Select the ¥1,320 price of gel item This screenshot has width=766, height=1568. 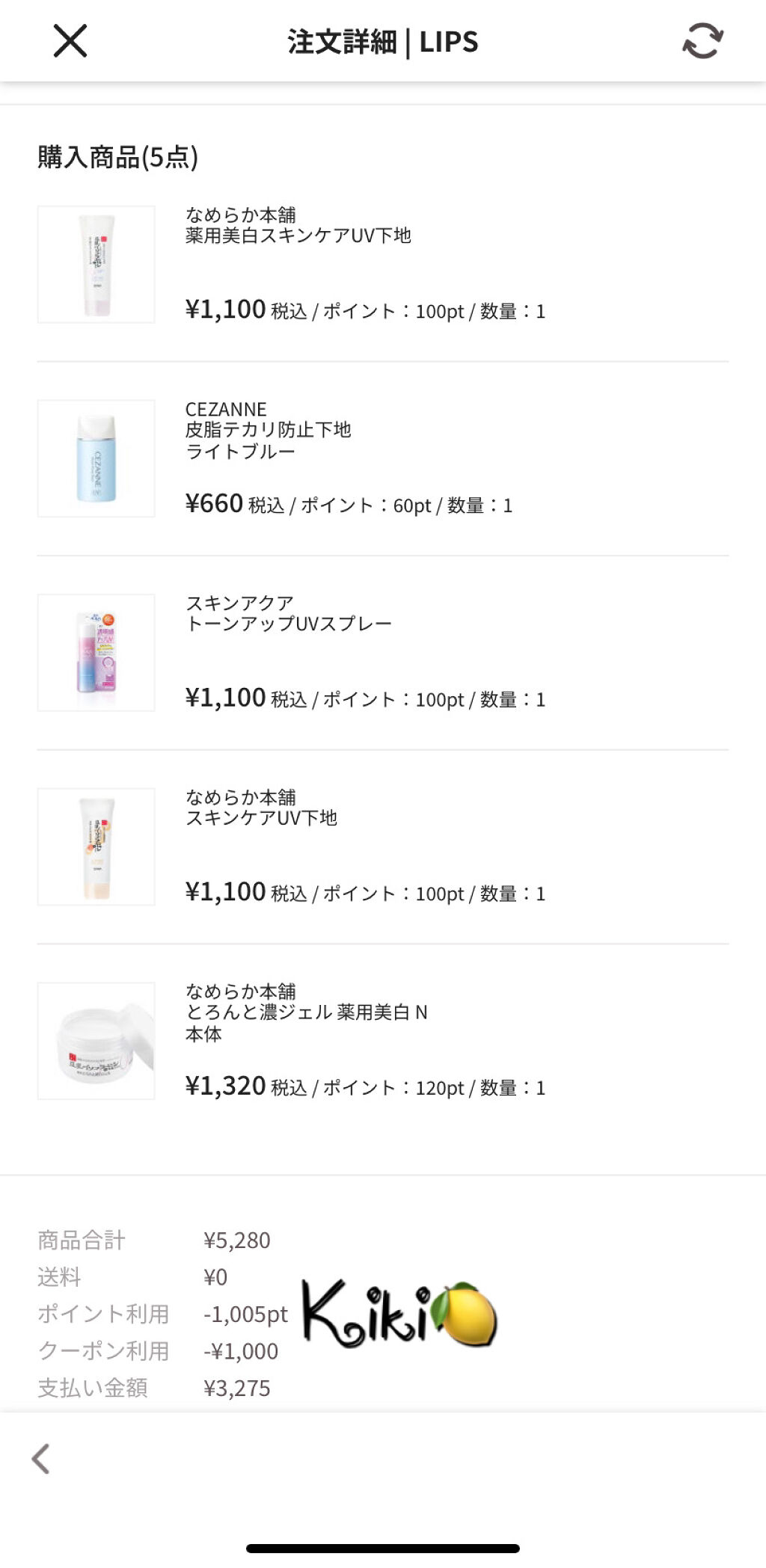(225, 1086)
